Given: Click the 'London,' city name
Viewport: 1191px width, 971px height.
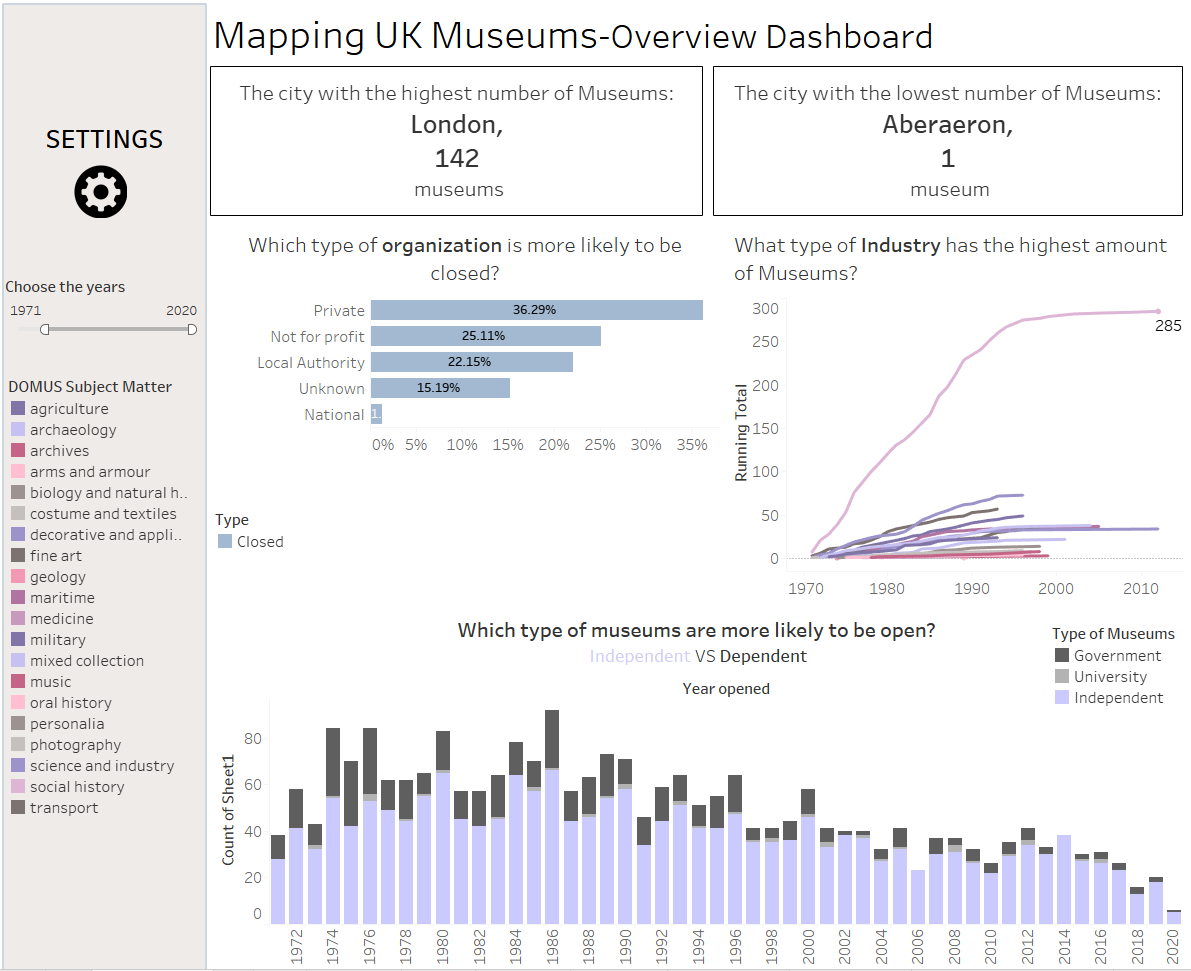Looking at the screenshot, I should point(456,124).
